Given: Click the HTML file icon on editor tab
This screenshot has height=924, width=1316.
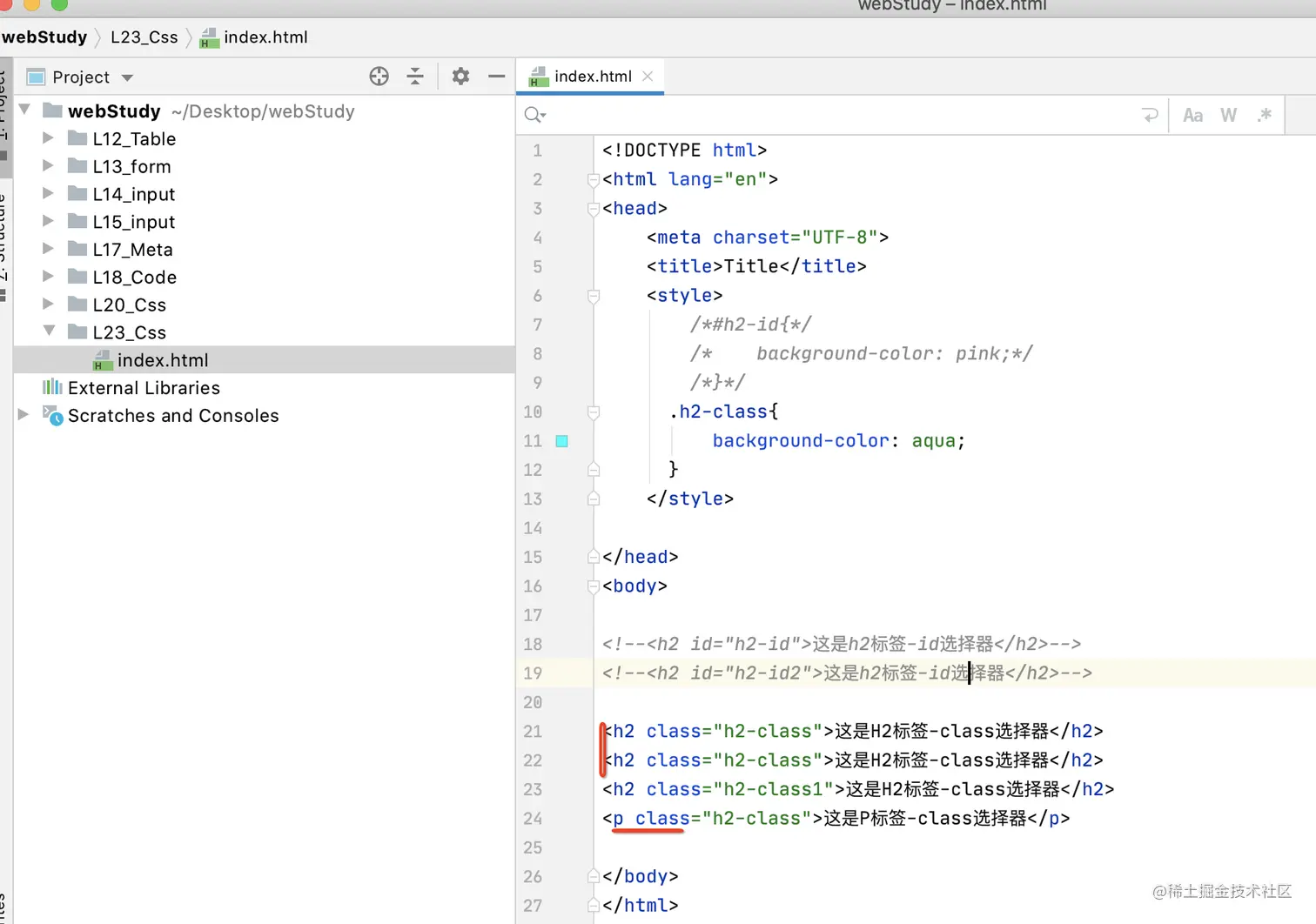Looking at the screenshot, I should point(539,77).
